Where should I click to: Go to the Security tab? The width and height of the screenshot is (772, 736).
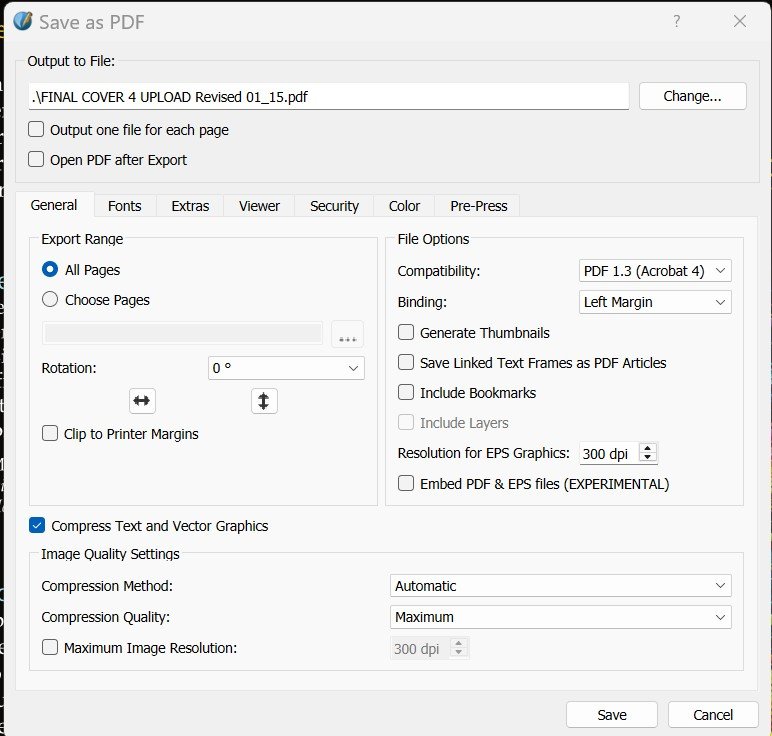(x=334, y=206)
